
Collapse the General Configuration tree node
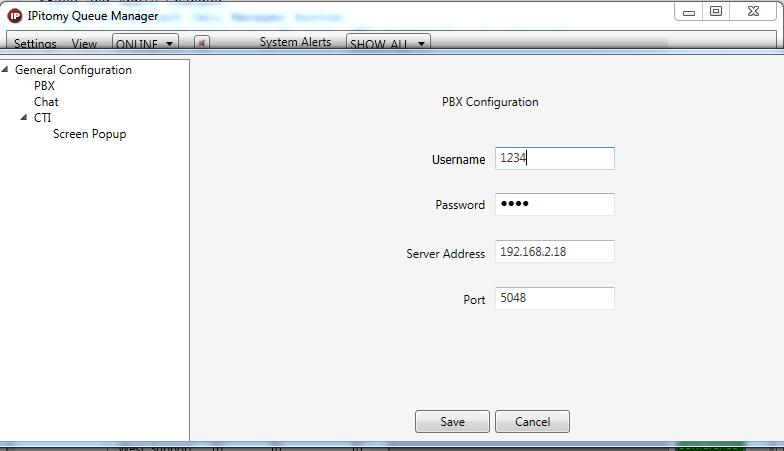click(5, 70)
